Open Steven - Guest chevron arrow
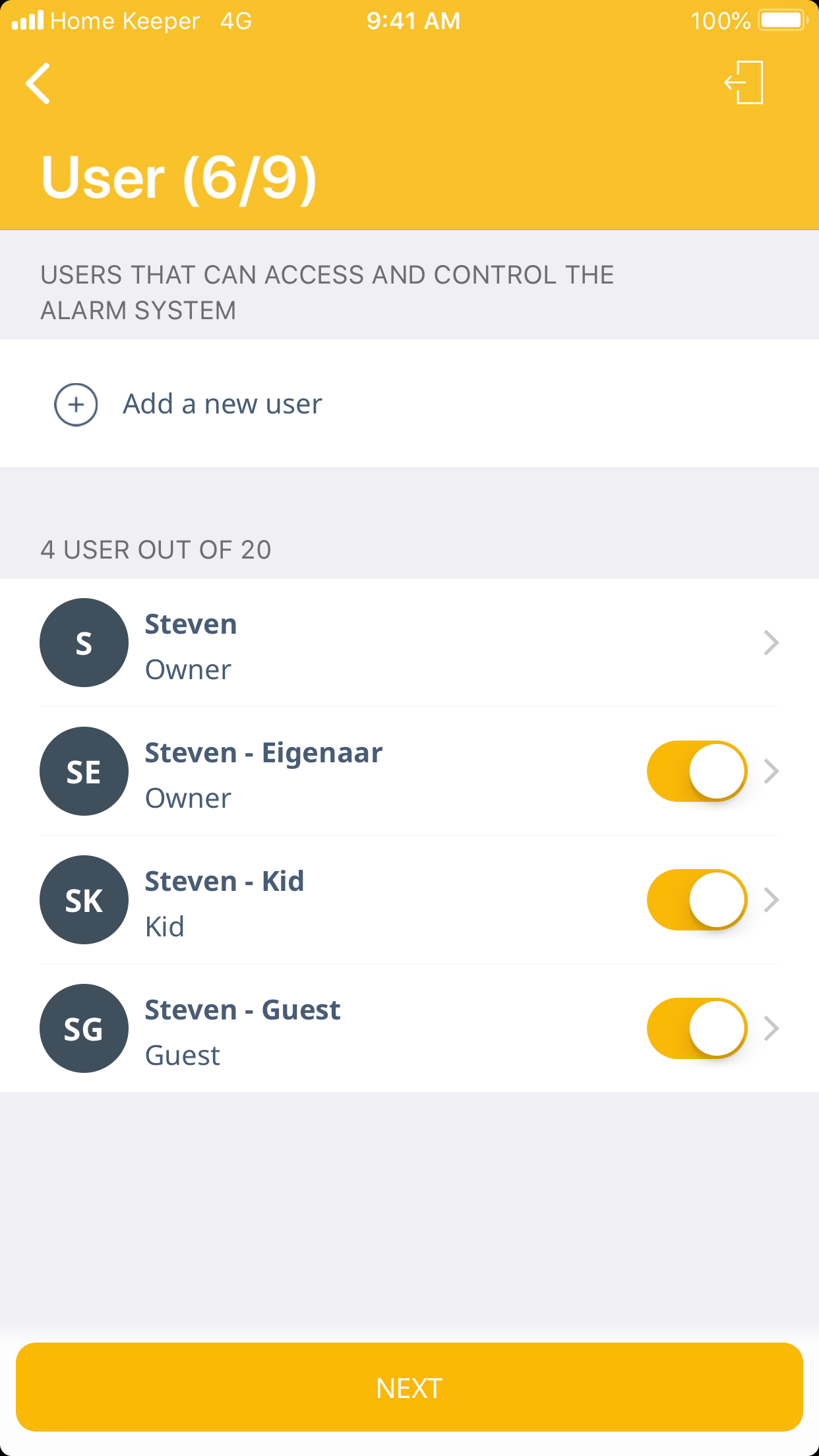819x1456 pixels. (x=771, y=1028)
